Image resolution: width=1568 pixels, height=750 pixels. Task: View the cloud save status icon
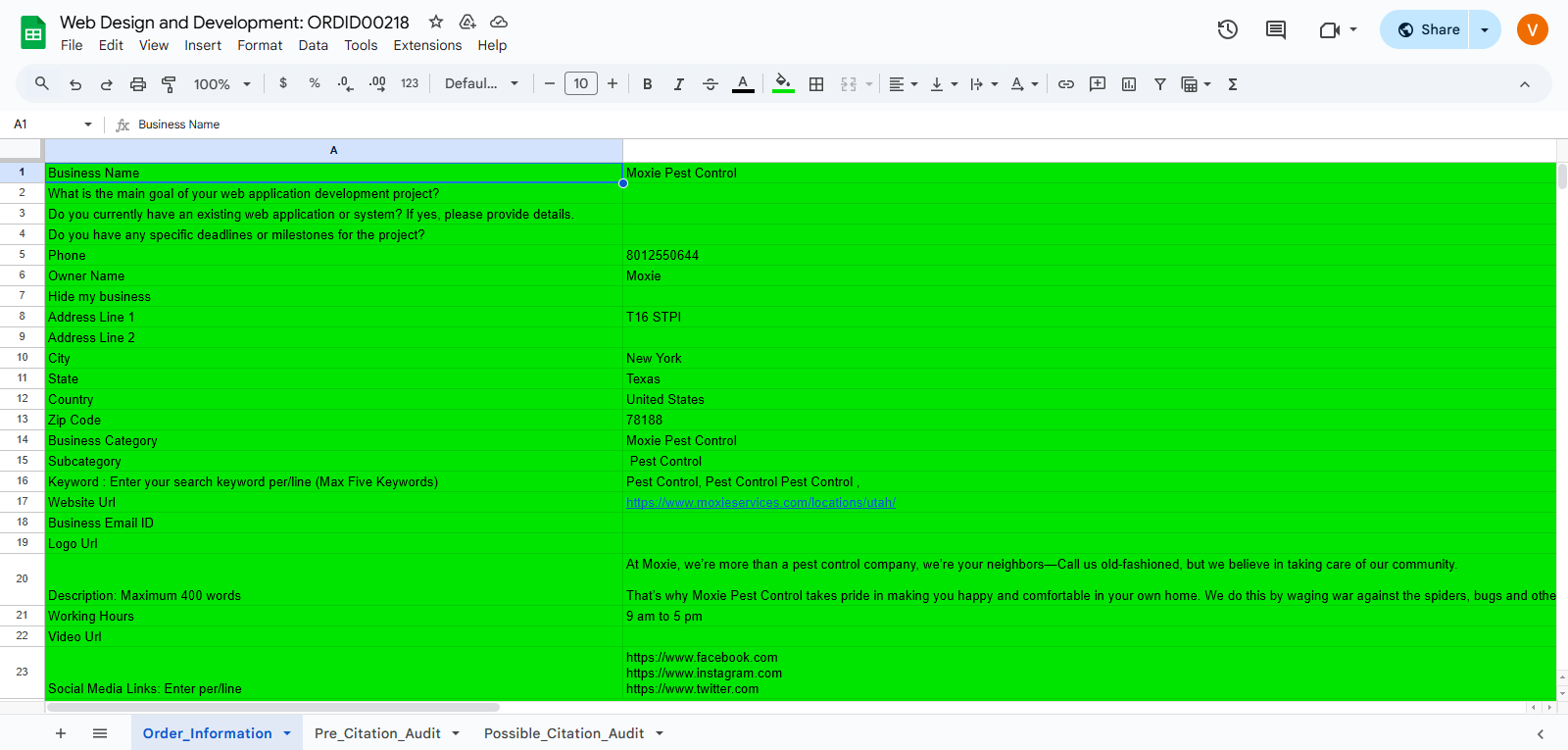tap(499, 22)
